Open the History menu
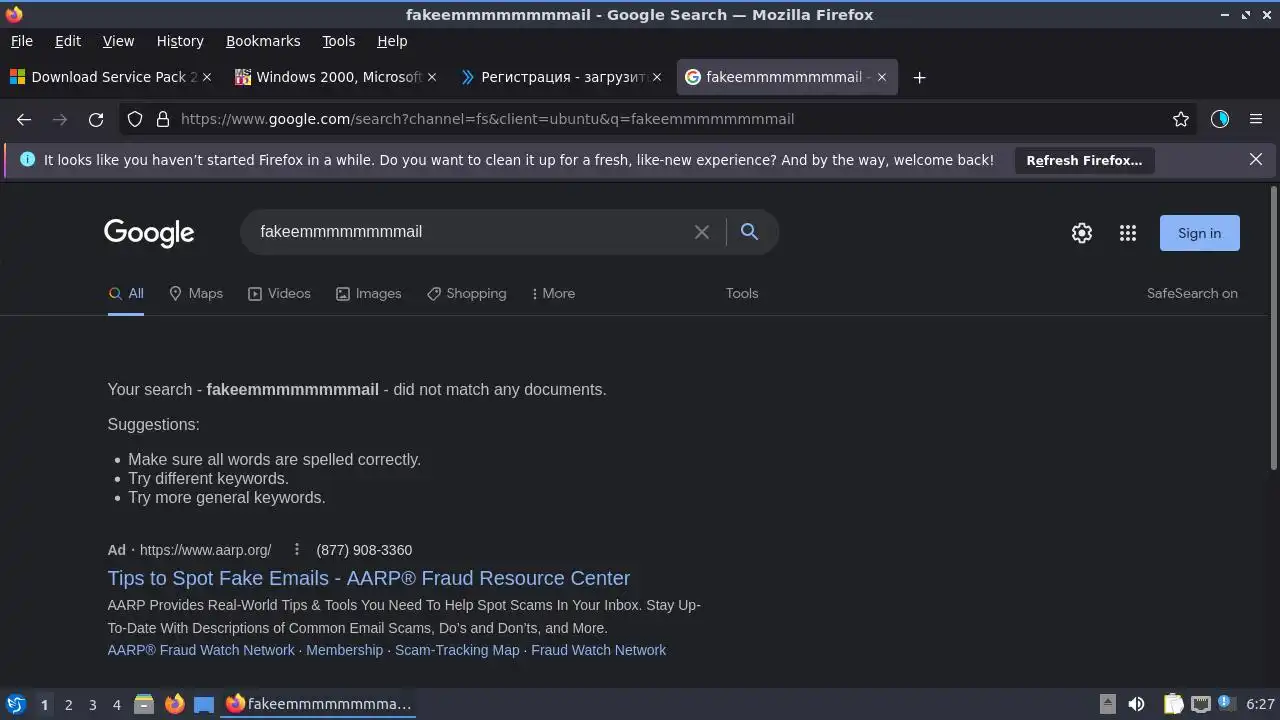This screenshot has width=1280, height=720. [180, 41]
